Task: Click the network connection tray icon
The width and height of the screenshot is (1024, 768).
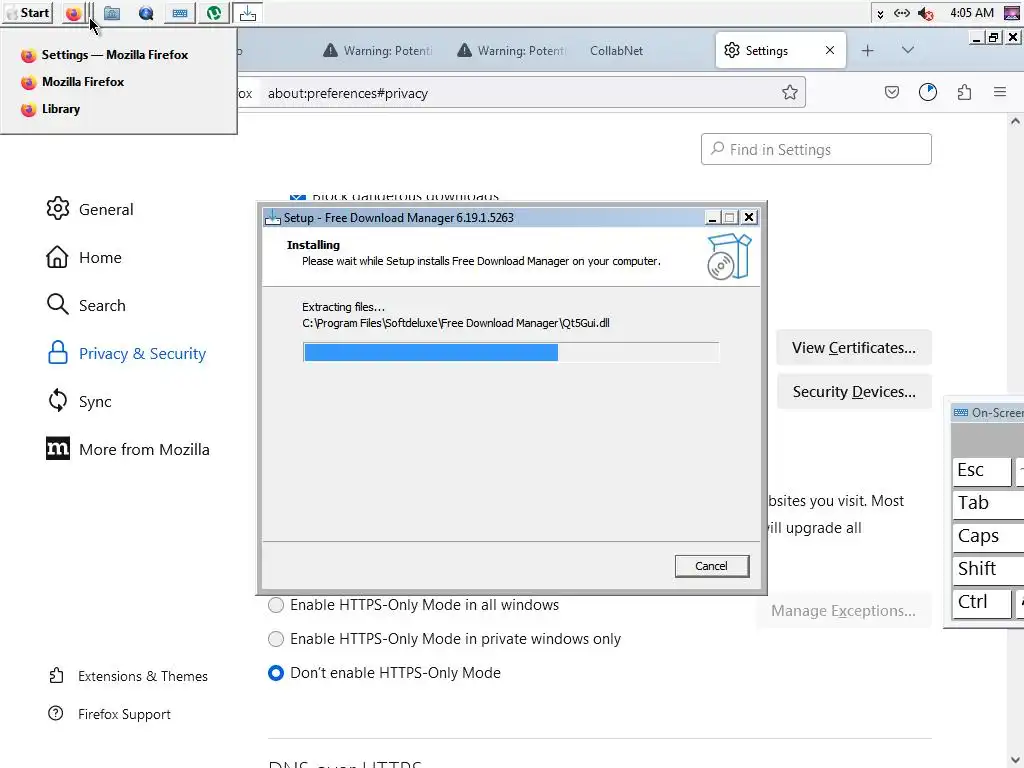Action: [902, 13]
